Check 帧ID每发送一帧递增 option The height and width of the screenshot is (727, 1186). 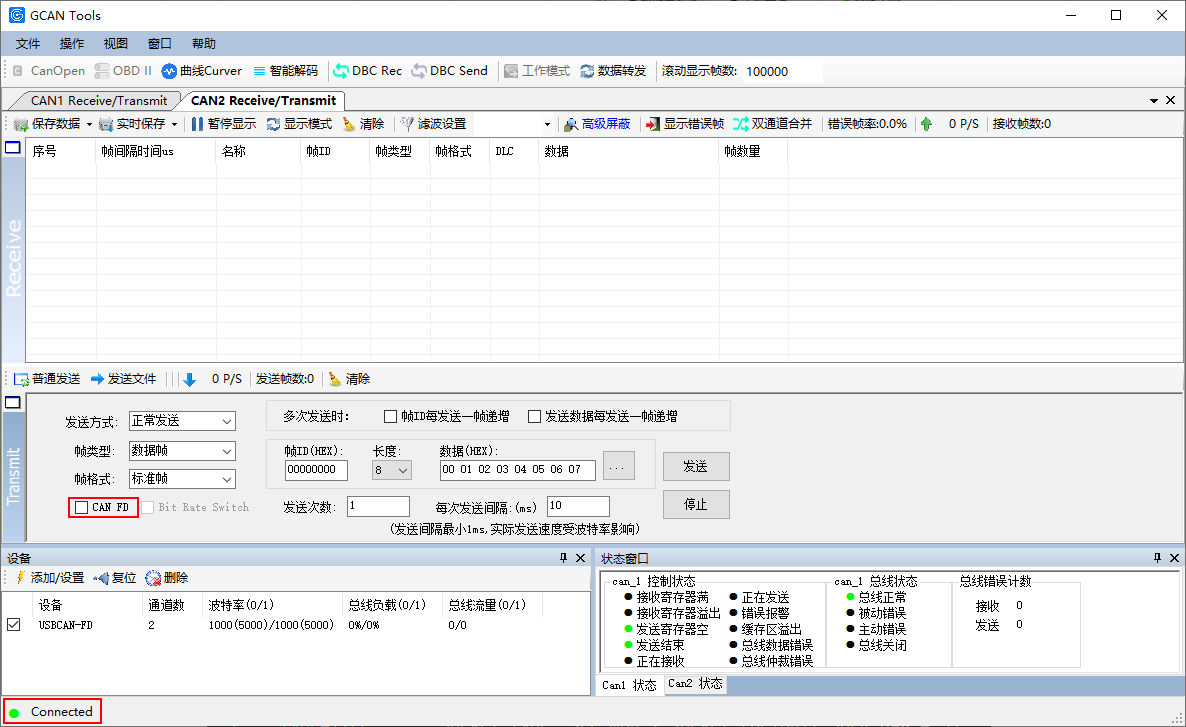(390, 416)
